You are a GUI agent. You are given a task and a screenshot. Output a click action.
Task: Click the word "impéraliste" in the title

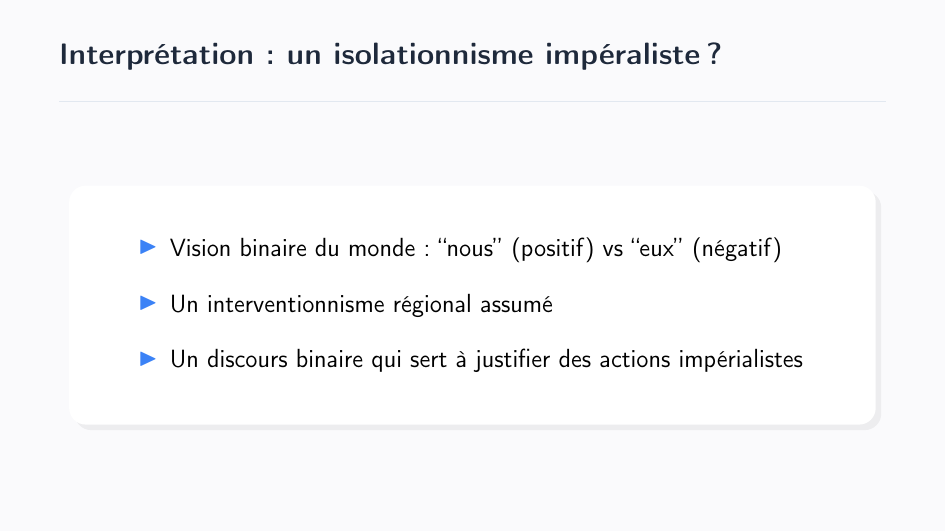pos(620,54)
